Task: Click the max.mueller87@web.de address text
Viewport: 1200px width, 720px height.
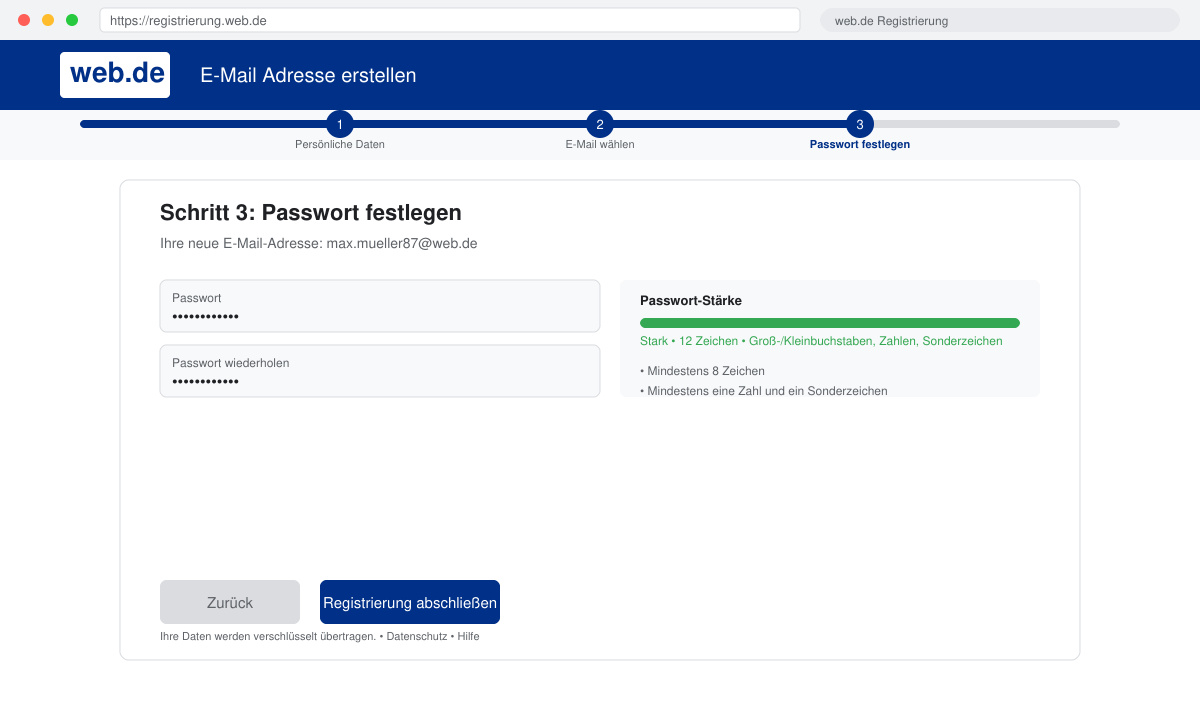Action: (402, 243)
